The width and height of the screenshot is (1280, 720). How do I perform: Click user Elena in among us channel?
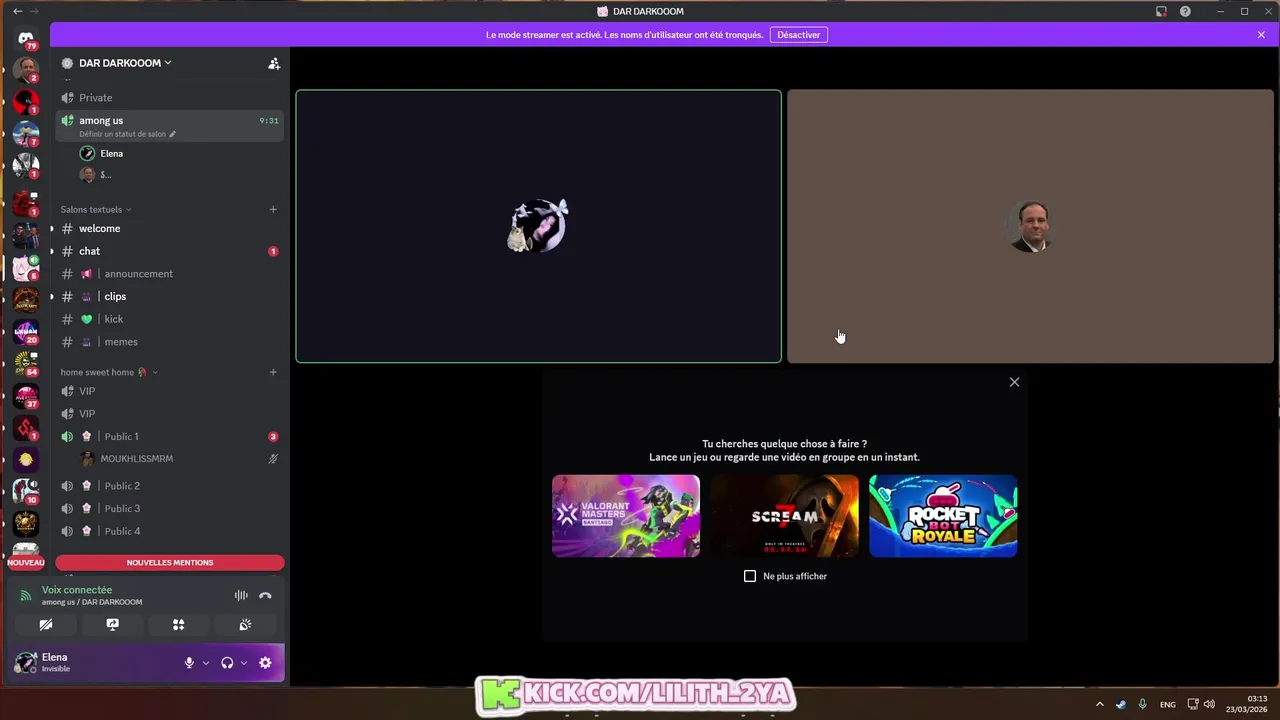click(x=180, y=154)
